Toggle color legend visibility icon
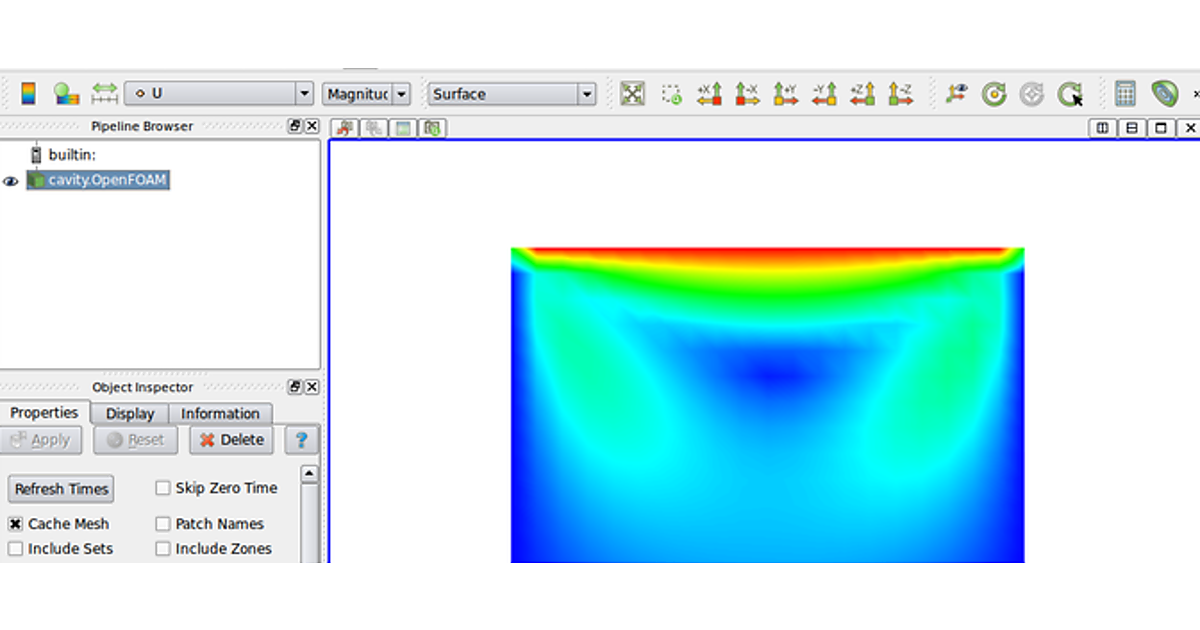The image size is (1200, 630). pyautogui.click(x=28, y=94)
